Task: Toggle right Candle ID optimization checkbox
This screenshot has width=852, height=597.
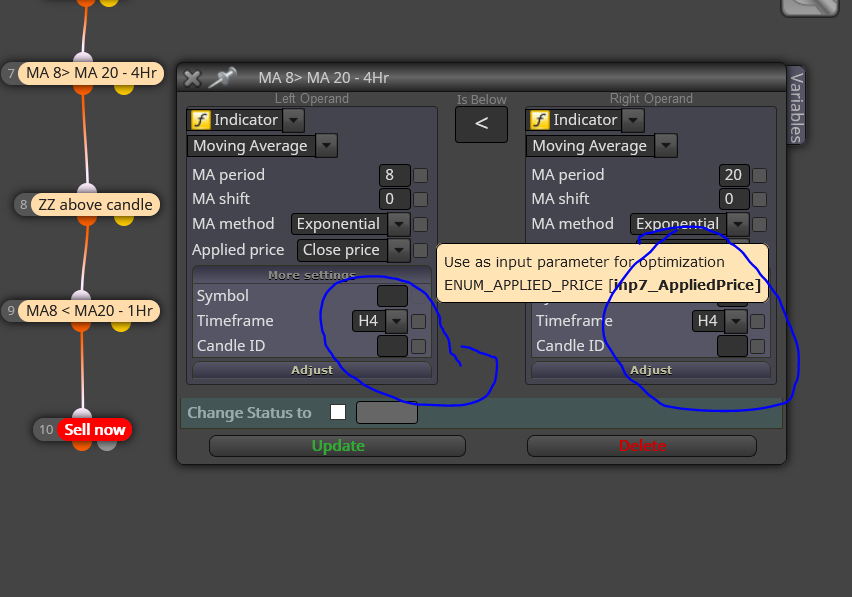Action: click(x=757, y=347)
